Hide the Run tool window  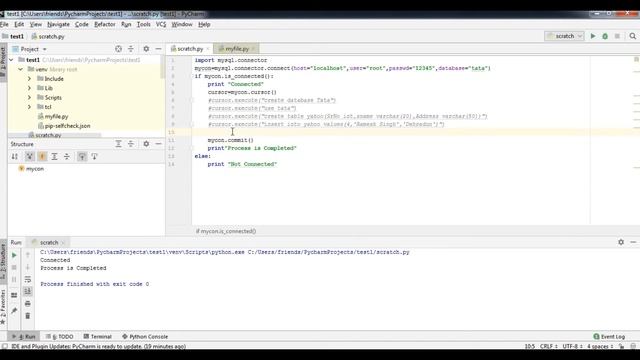633,242
